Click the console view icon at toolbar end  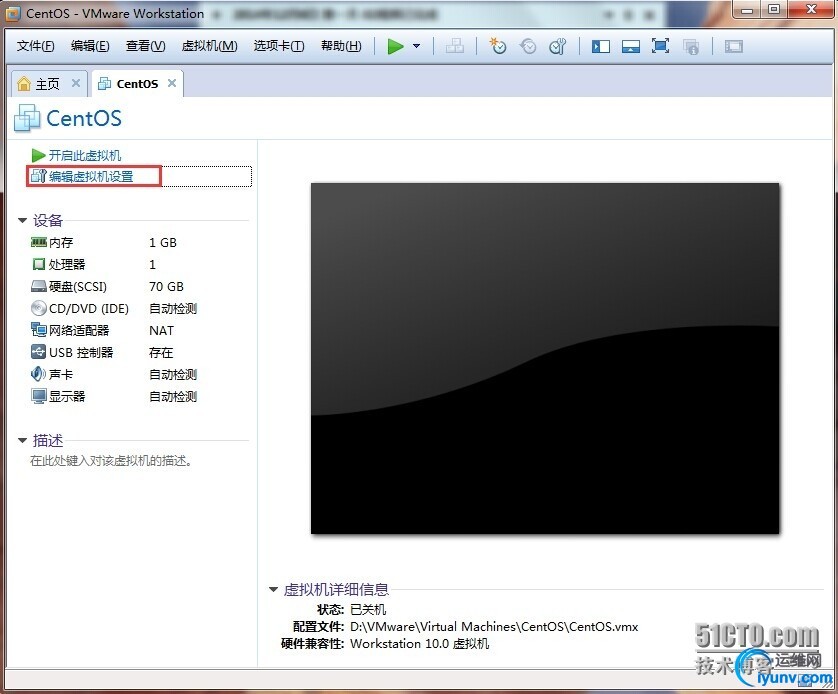tap(734, 46)
